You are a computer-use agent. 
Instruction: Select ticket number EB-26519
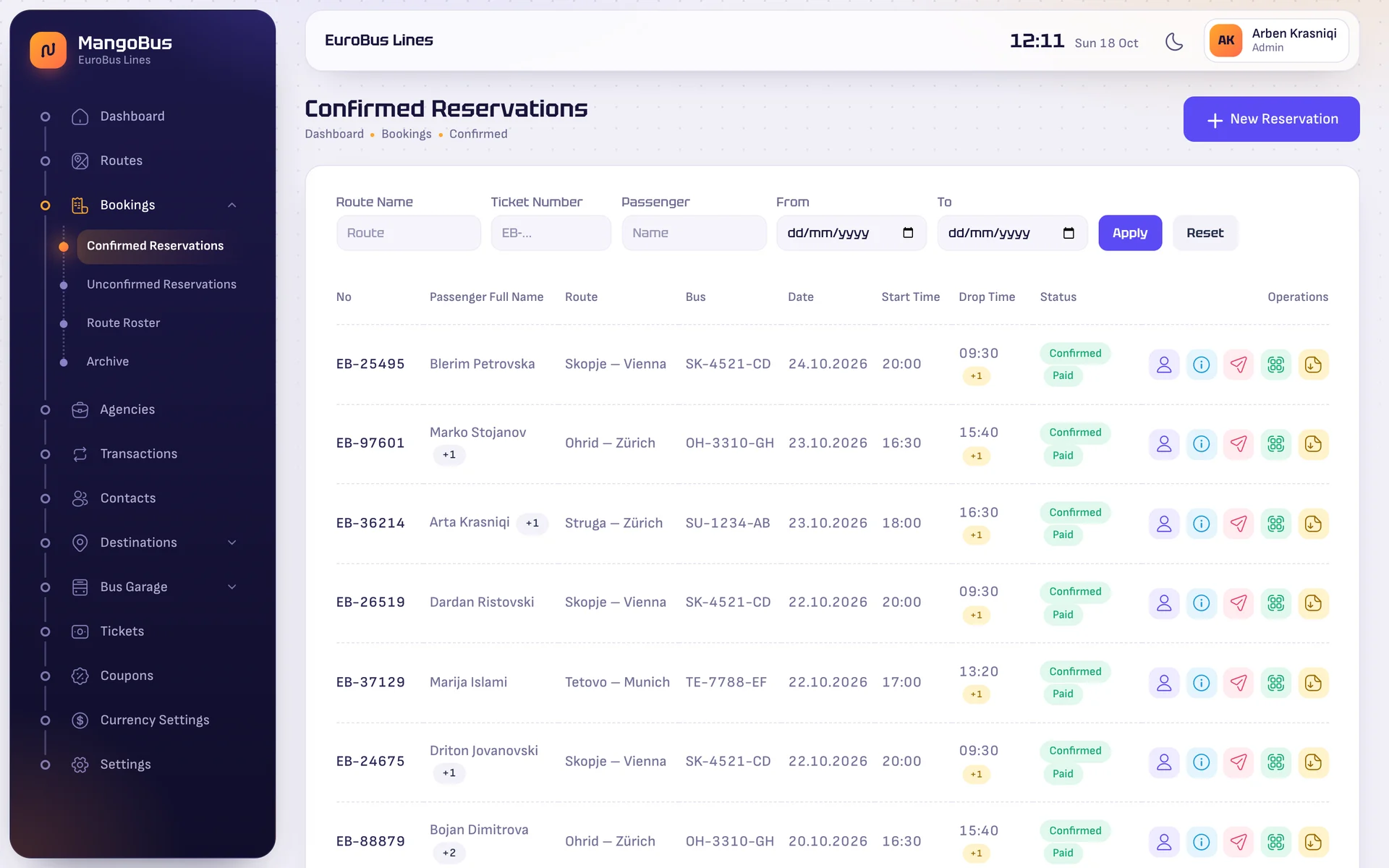point(370,603)
